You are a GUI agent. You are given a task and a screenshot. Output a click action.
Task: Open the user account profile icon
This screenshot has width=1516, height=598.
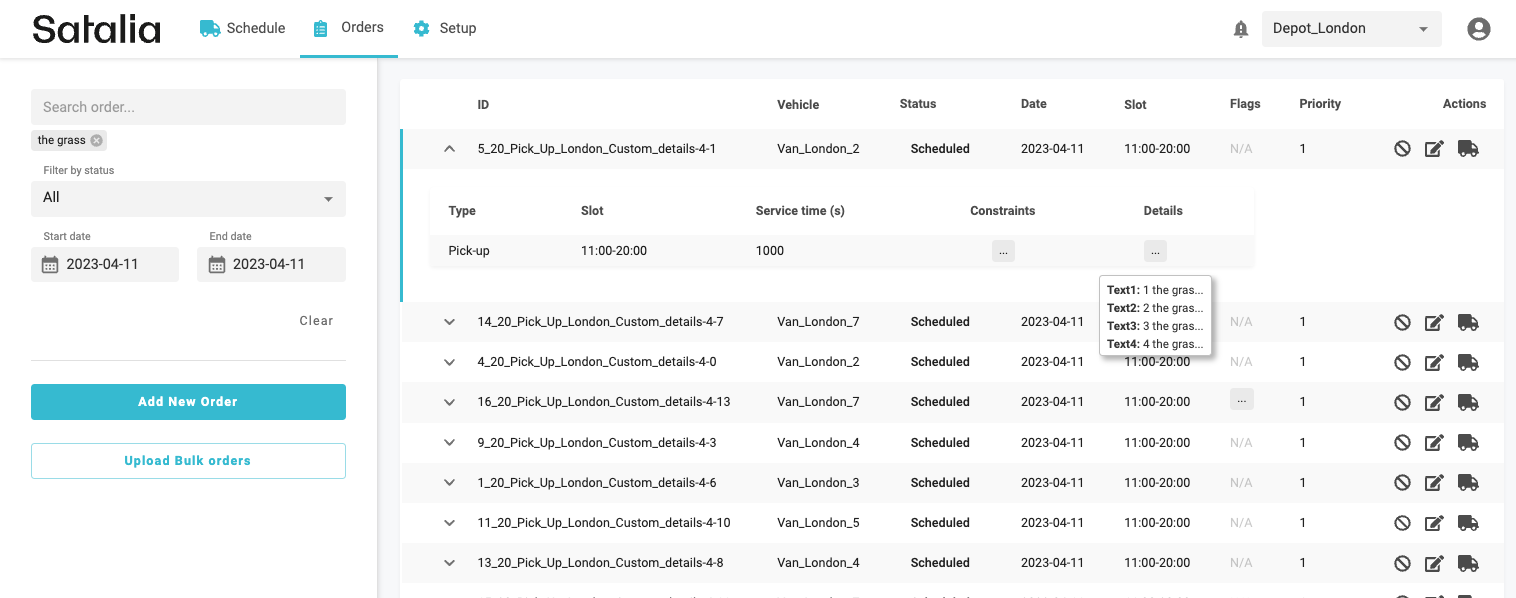point(1478,29)
